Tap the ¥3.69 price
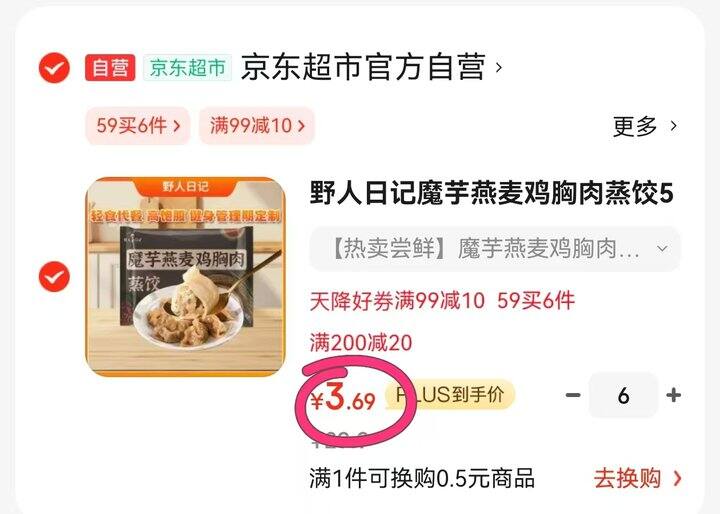720x514 pixels. tap(343, 398)
